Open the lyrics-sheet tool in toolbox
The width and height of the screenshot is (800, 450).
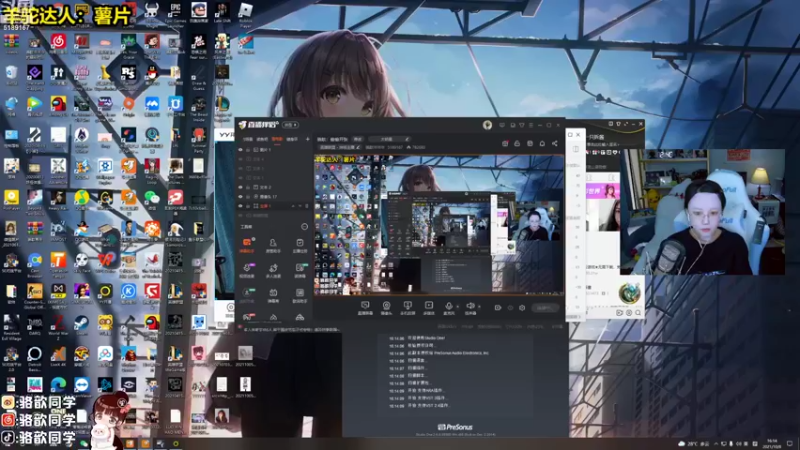[299, 295]
